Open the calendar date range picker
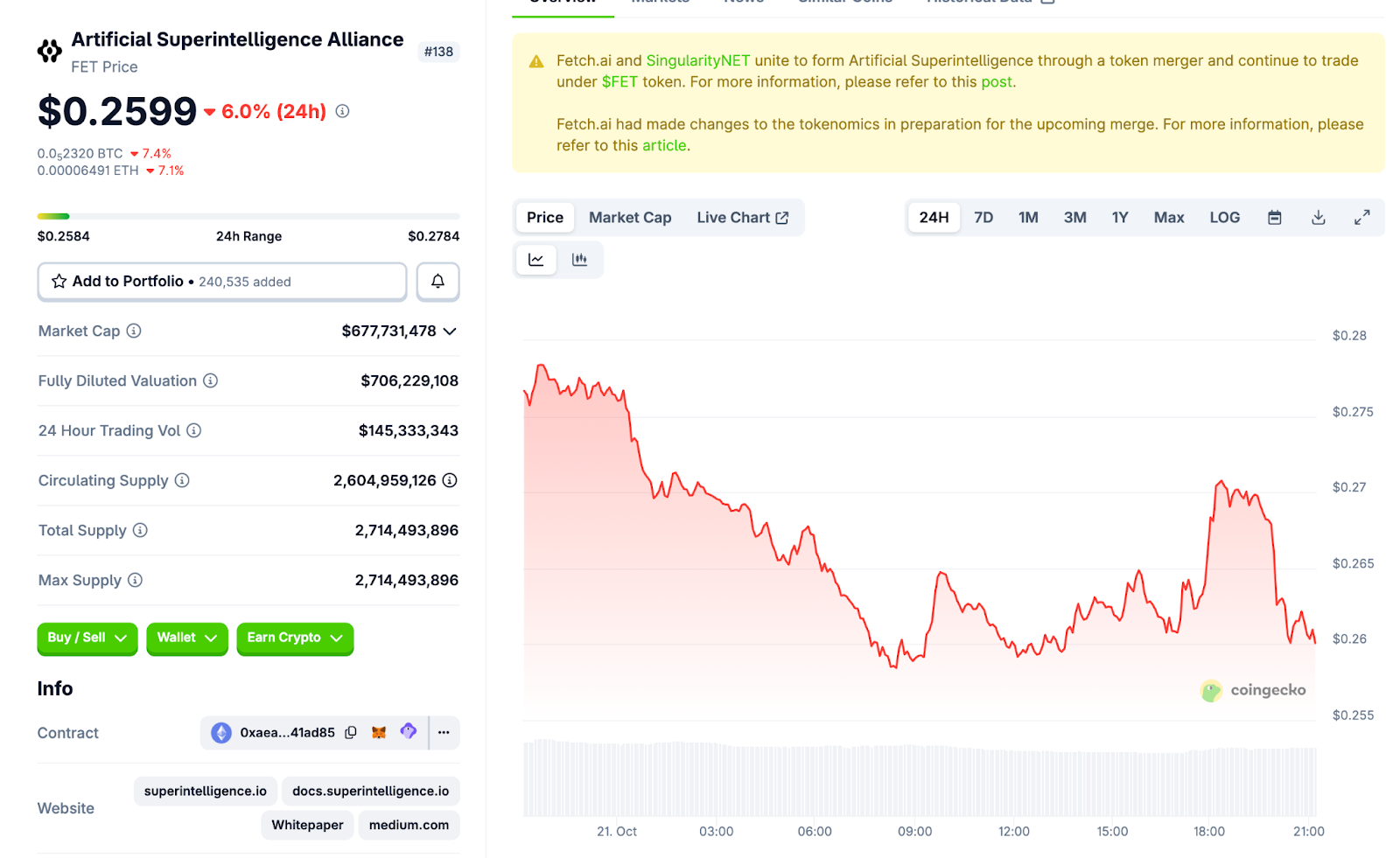1400x858 pixels. click(1274, 218)
